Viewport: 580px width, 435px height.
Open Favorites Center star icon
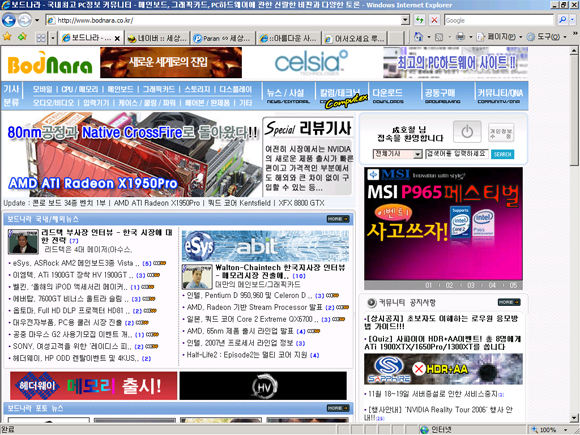[7, 37]
